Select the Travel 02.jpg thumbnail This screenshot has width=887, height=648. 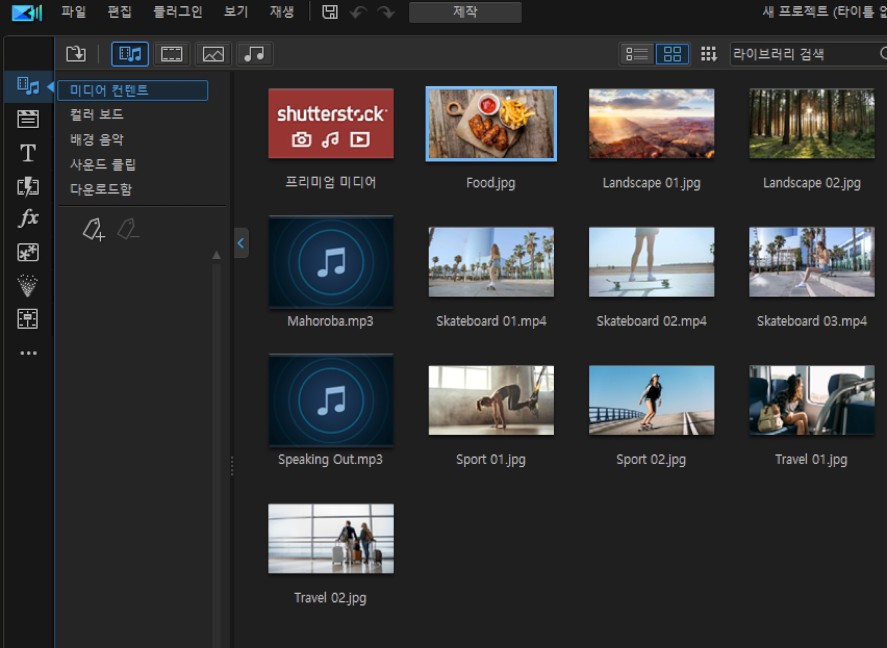click(x=331, y=538)
